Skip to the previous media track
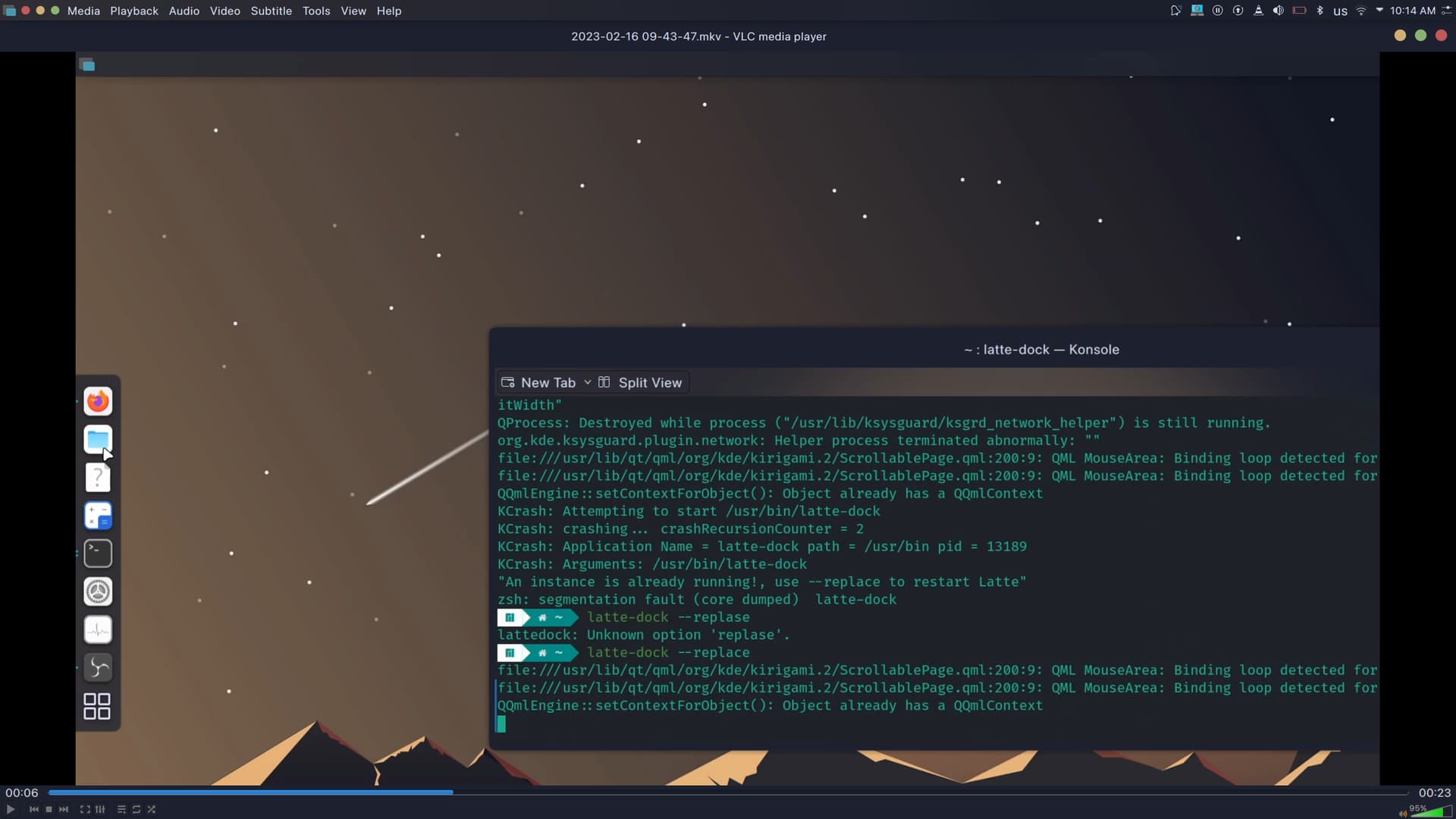Viewport: 1456px width, 819px height. coord(34,810)
